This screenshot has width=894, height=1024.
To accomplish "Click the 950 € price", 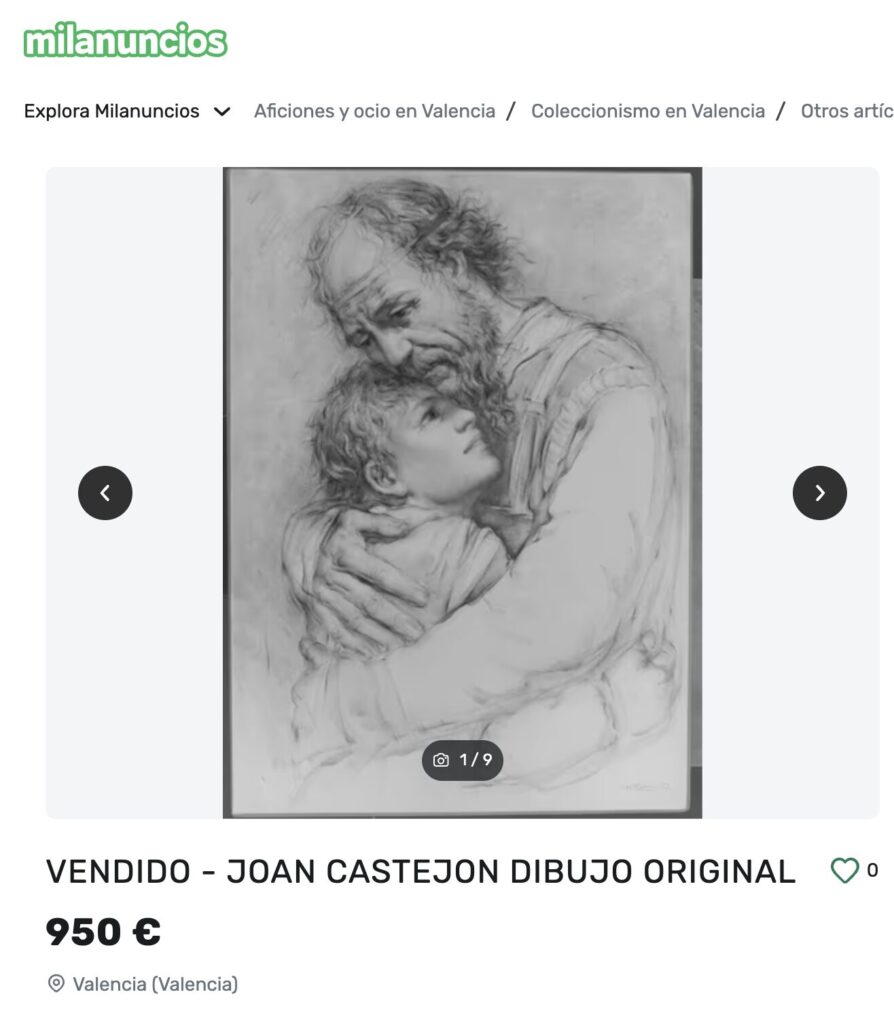I will coord(103,931).
